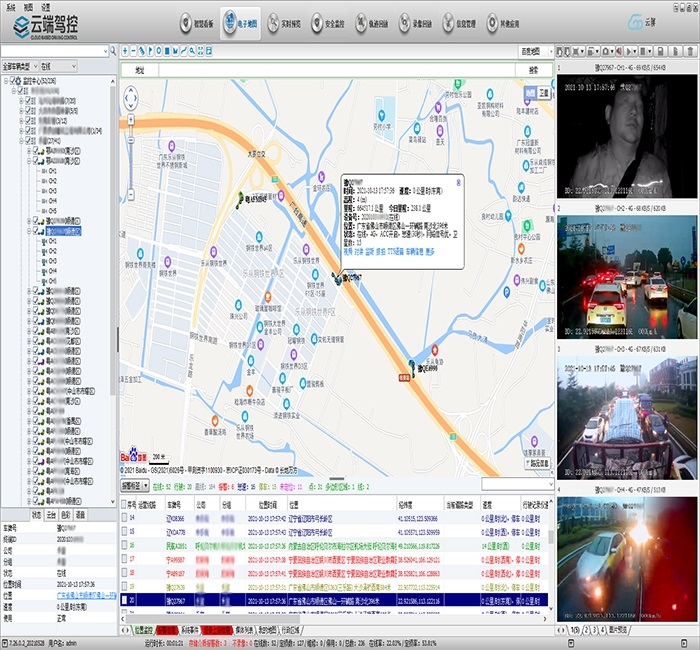Click the 搜索 button beside address field
This screenshot has height=650, width=700.
click(x=533, y=70)
